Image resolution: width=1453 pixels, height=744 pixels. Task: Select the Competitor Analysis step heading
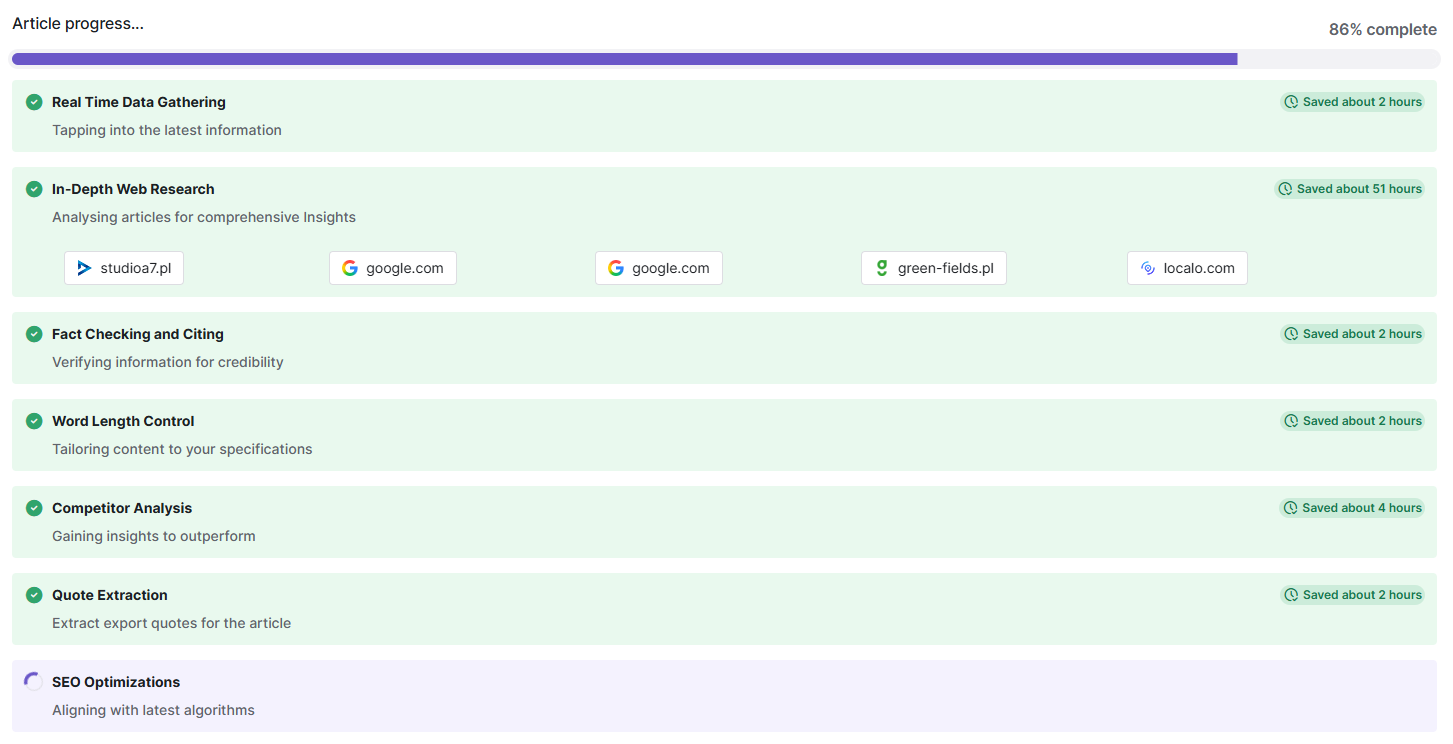[122, 508]
